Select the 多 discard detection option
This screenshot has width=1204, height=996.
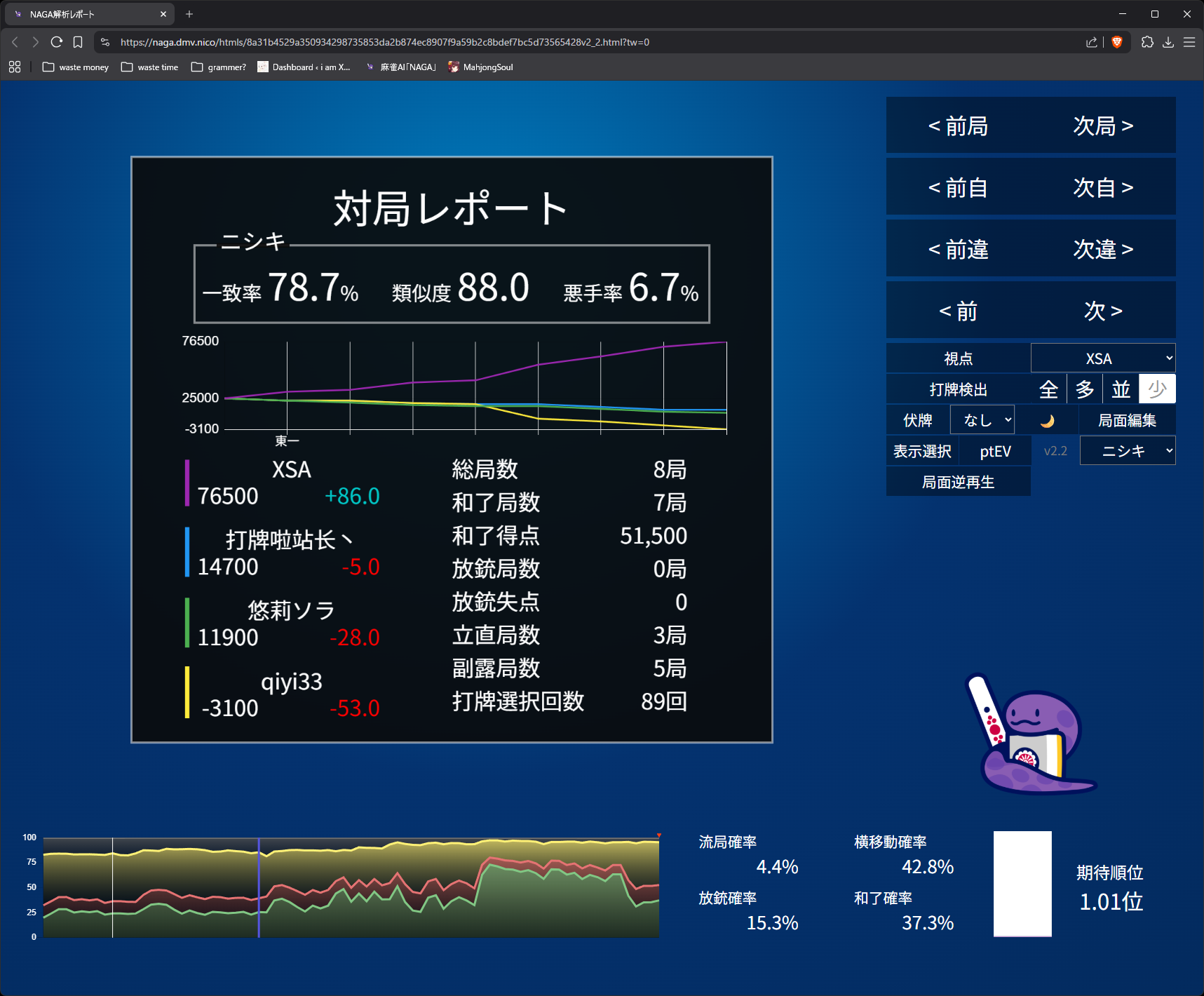(x=1085, y=389)
